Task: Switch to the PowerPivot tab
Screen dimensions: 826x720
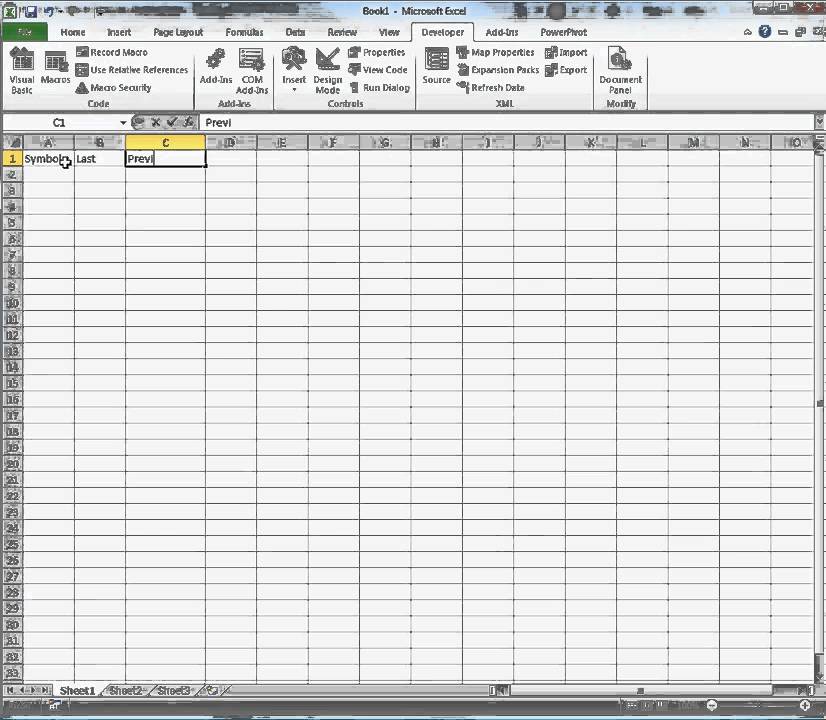Action: click(x=563, y=32)
